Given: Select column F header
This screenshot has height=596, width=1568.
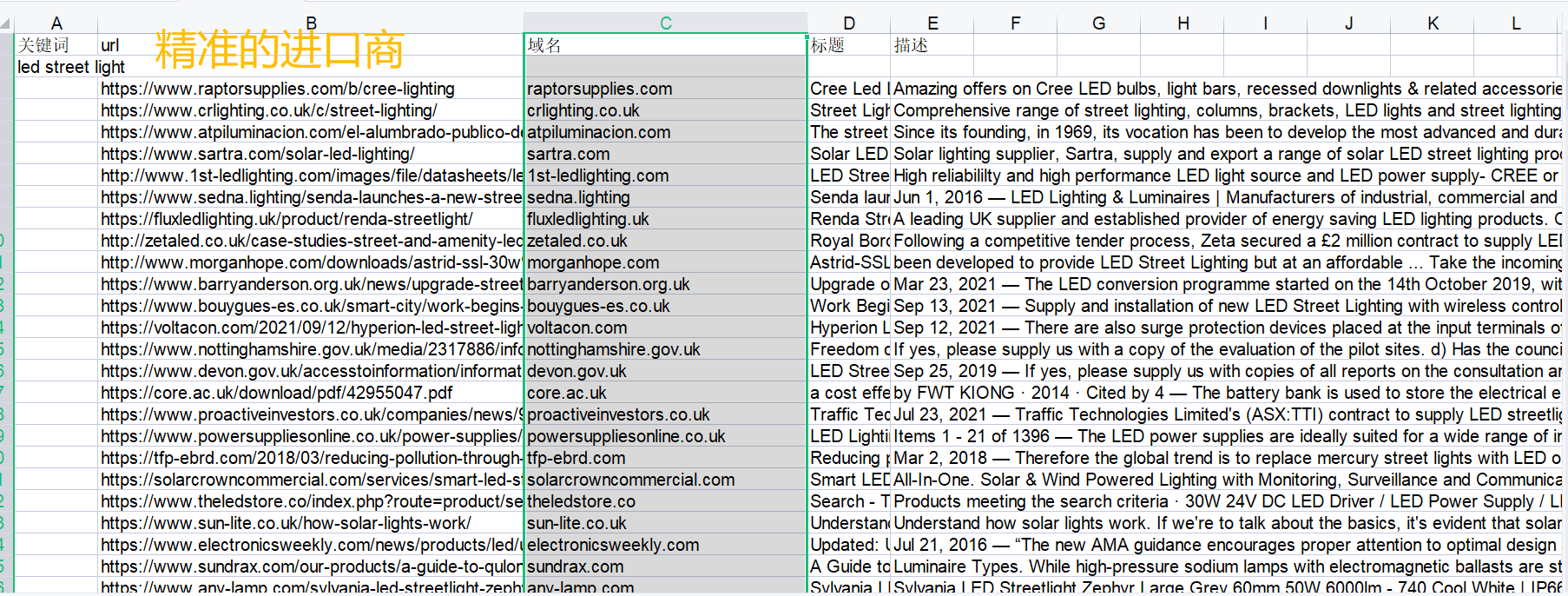Looking at the screenshot, I should point(1016,23).
